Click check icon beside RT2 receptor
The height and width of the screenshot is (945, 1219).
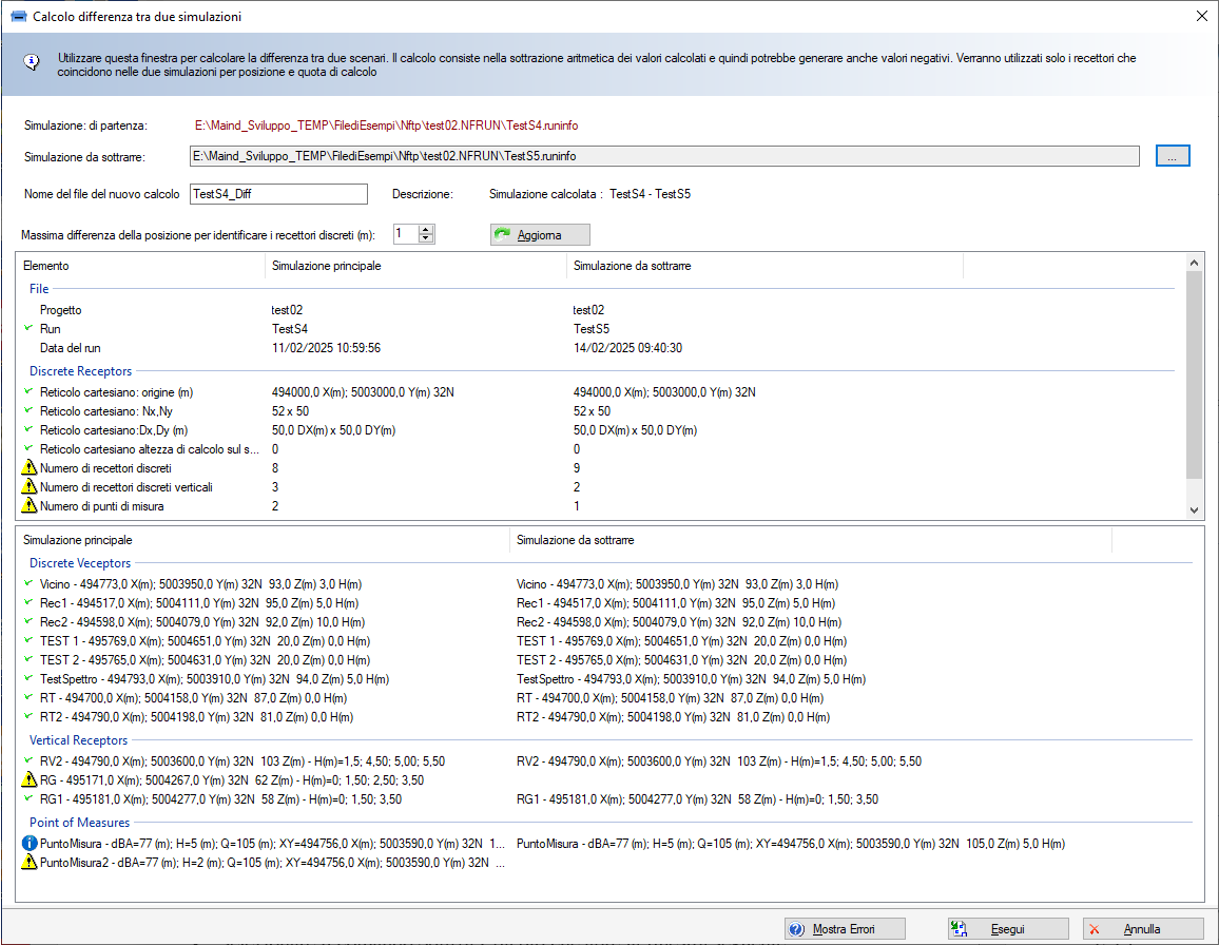pos(29,717)
